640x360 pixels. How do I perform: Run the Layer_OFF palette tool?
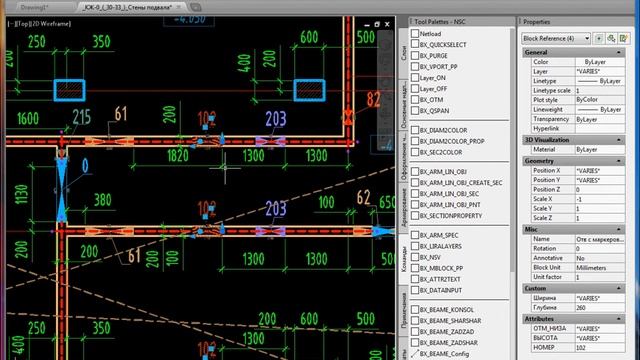pyautogui.click(x=429, y=89)
